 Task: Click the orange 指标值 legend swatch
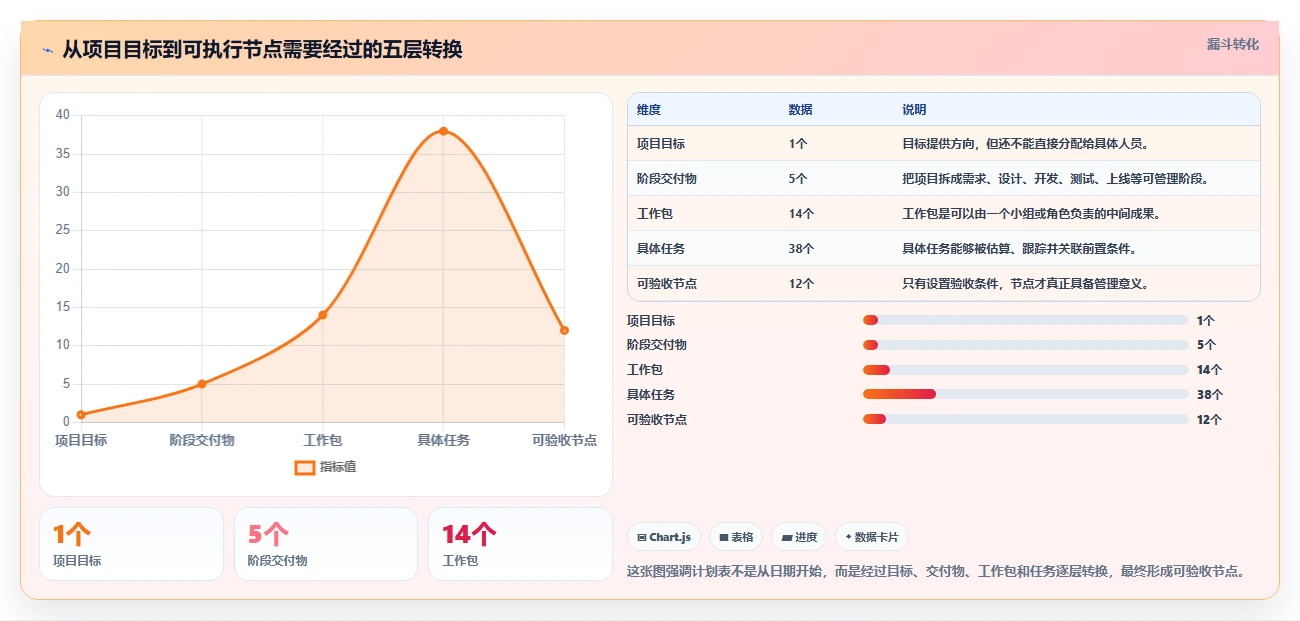[x=305, y=467]
